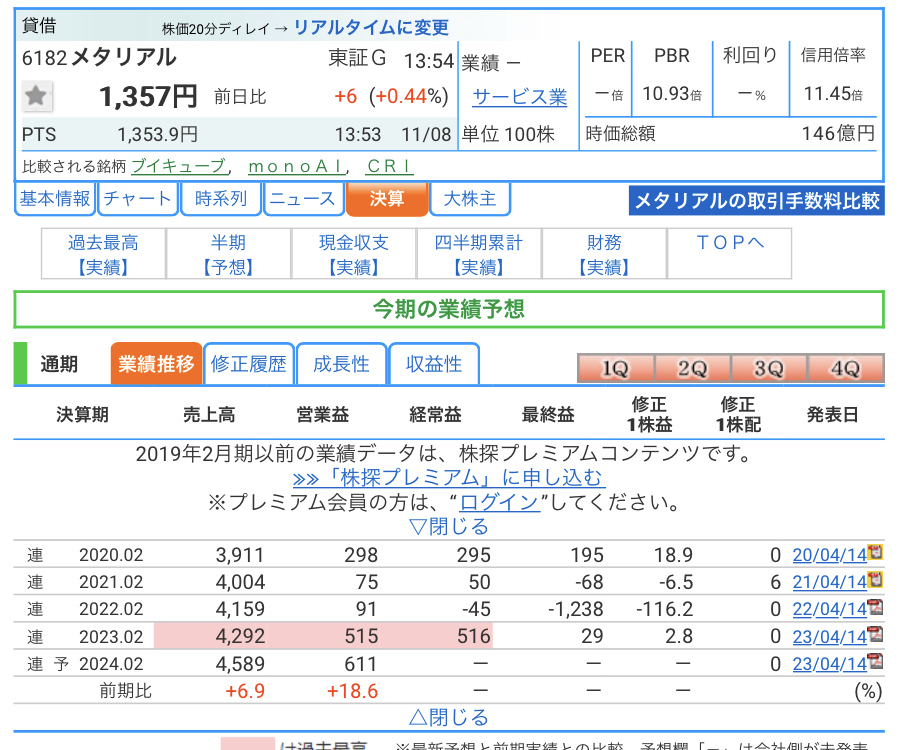
Task: Click the 2023.02 sales value 4,292
Action: pos(240,636)
